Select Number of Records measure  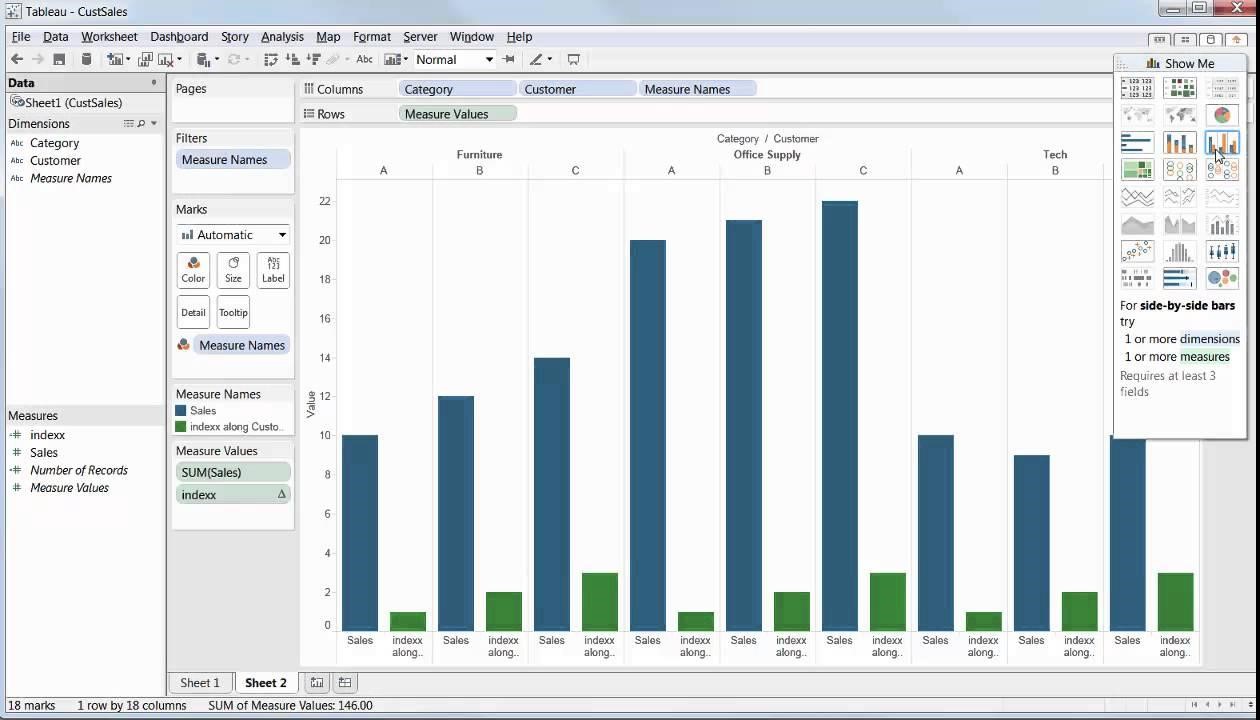[78, 470]
